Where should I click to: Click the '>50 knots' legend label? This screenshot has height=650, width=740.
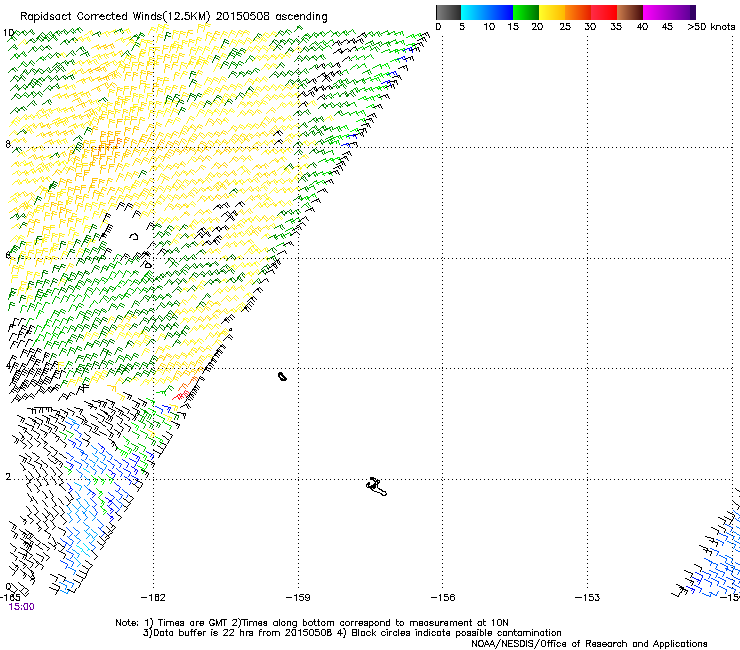tap(711, 27)
